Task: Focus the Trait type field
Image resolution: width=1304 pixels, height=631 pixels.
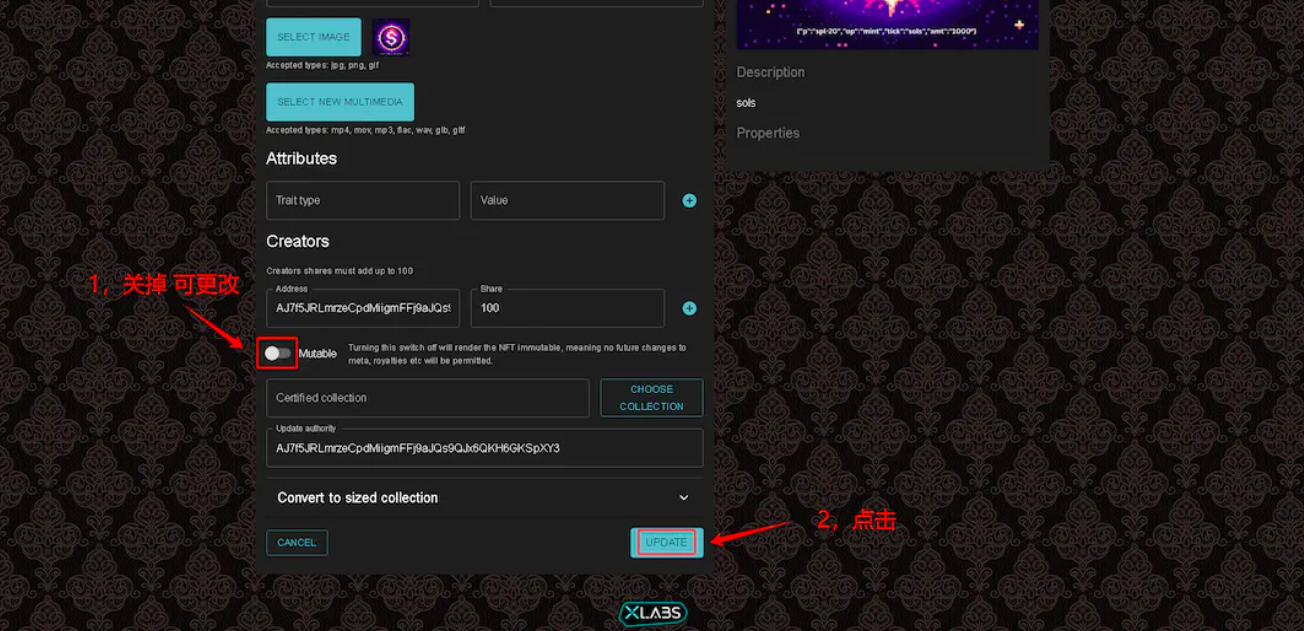Action: click(x=363, y=201)
